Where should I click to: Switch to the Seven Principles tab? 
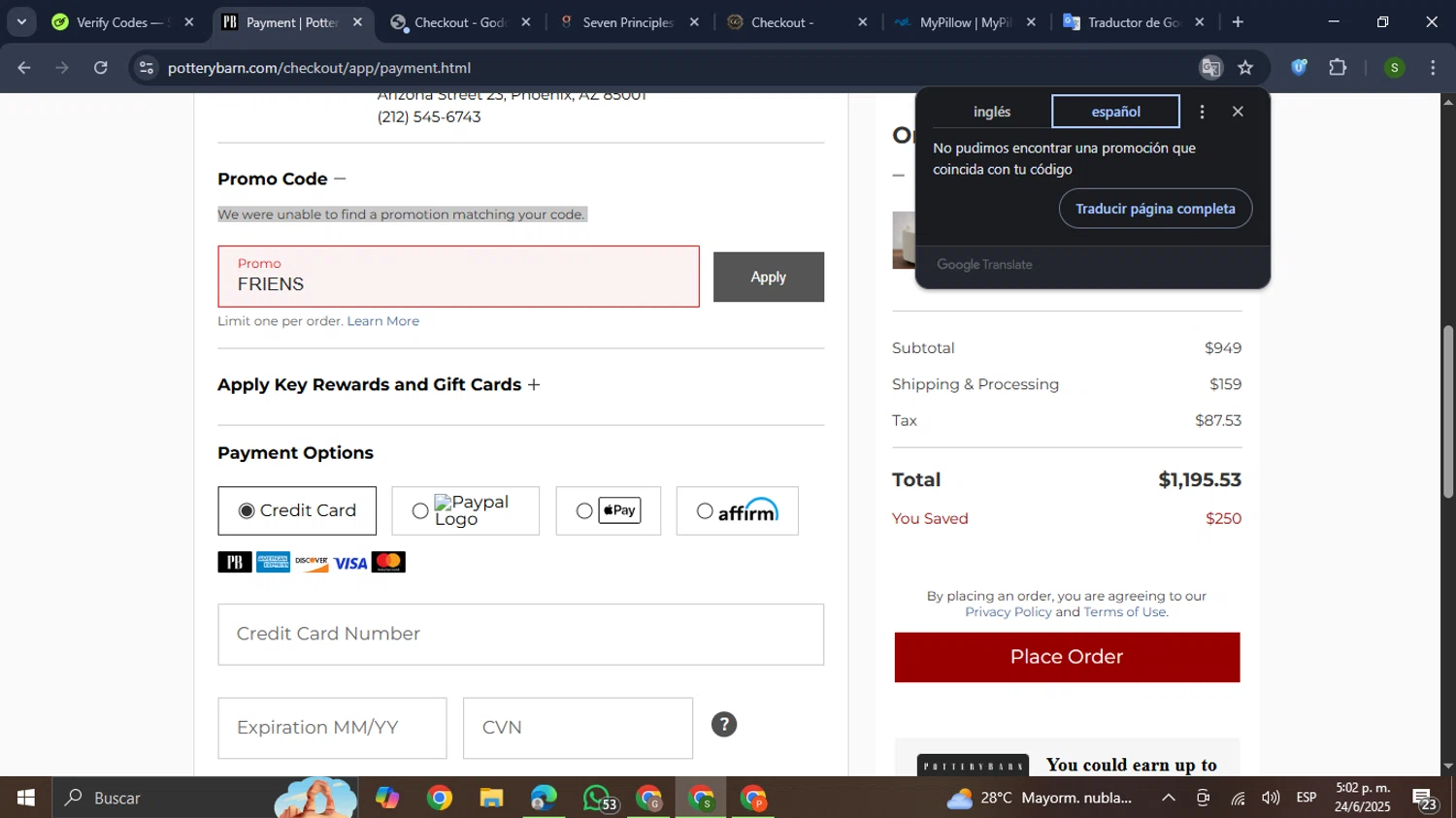pyautogui.click(x=628, y=22)
